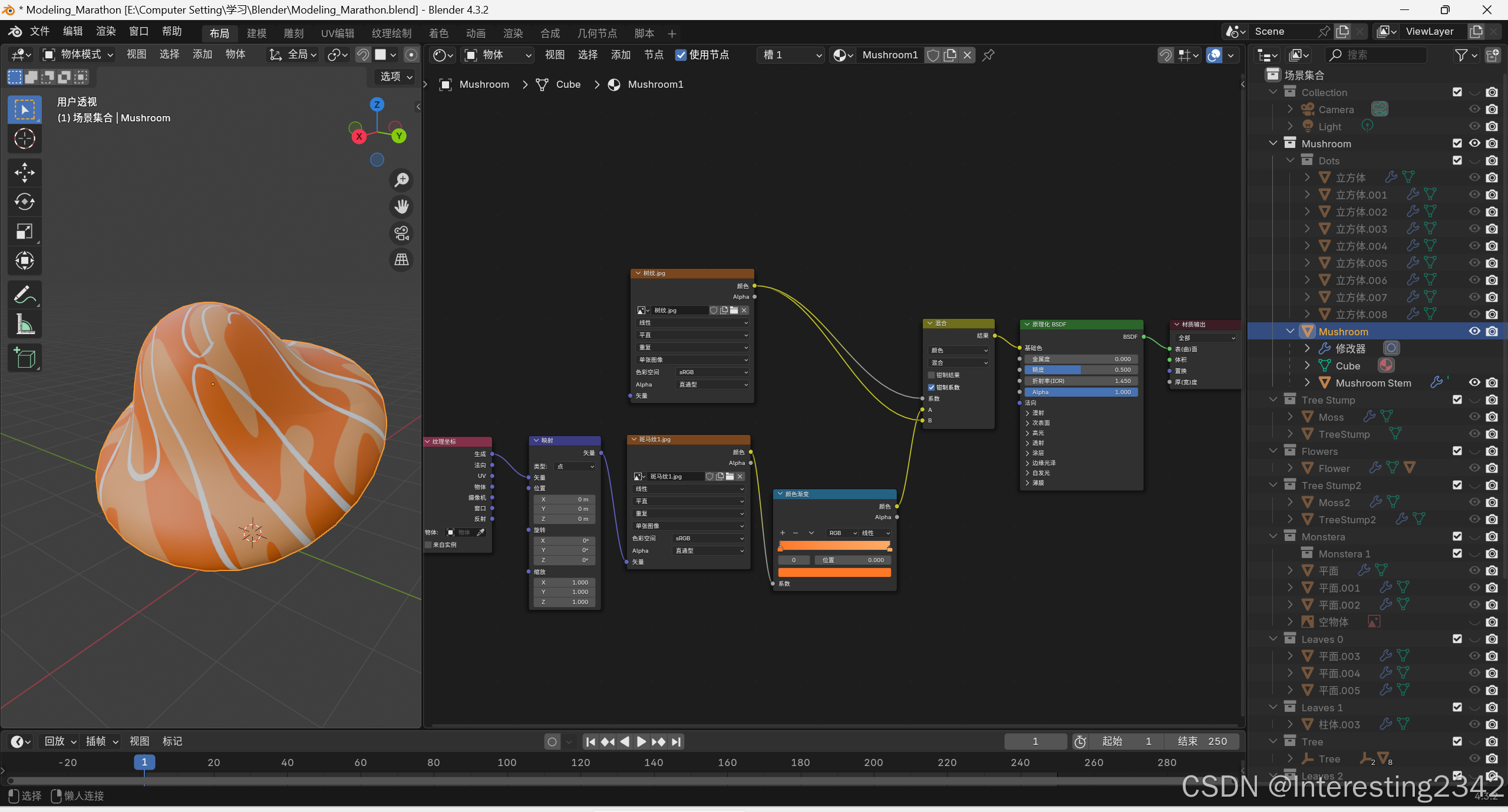Select the Move tool in viewport toolbar
The height and width of the screenshot is (812, 1508).
[24, 173]
